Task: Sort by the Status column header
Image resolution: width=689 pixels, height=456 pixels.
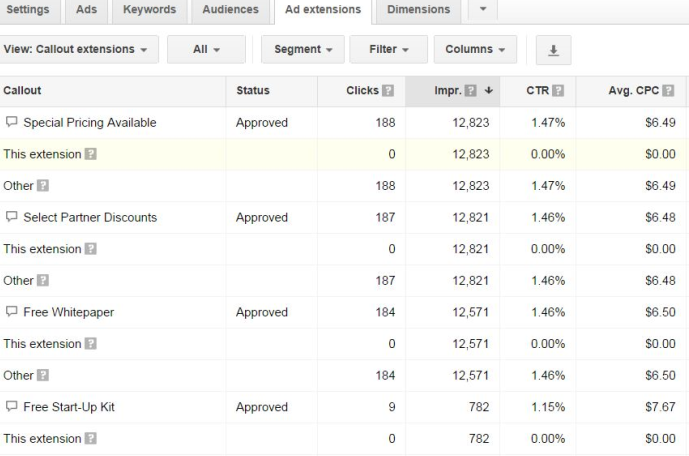Action: [253, 90]
